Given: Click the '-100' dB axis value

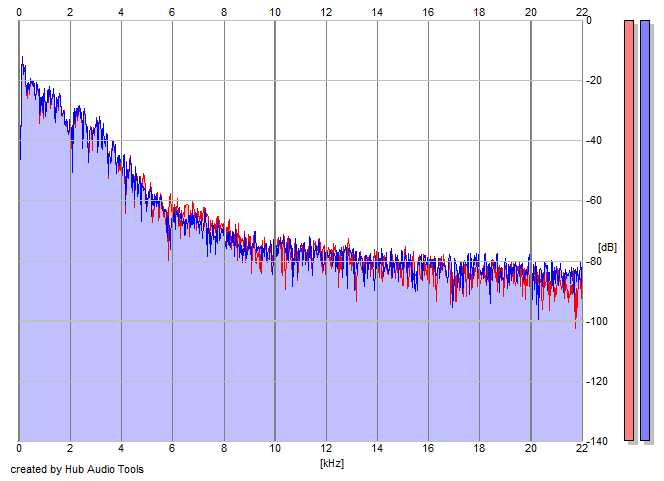Looking at the screenshot, I should (x=597, y=321).
